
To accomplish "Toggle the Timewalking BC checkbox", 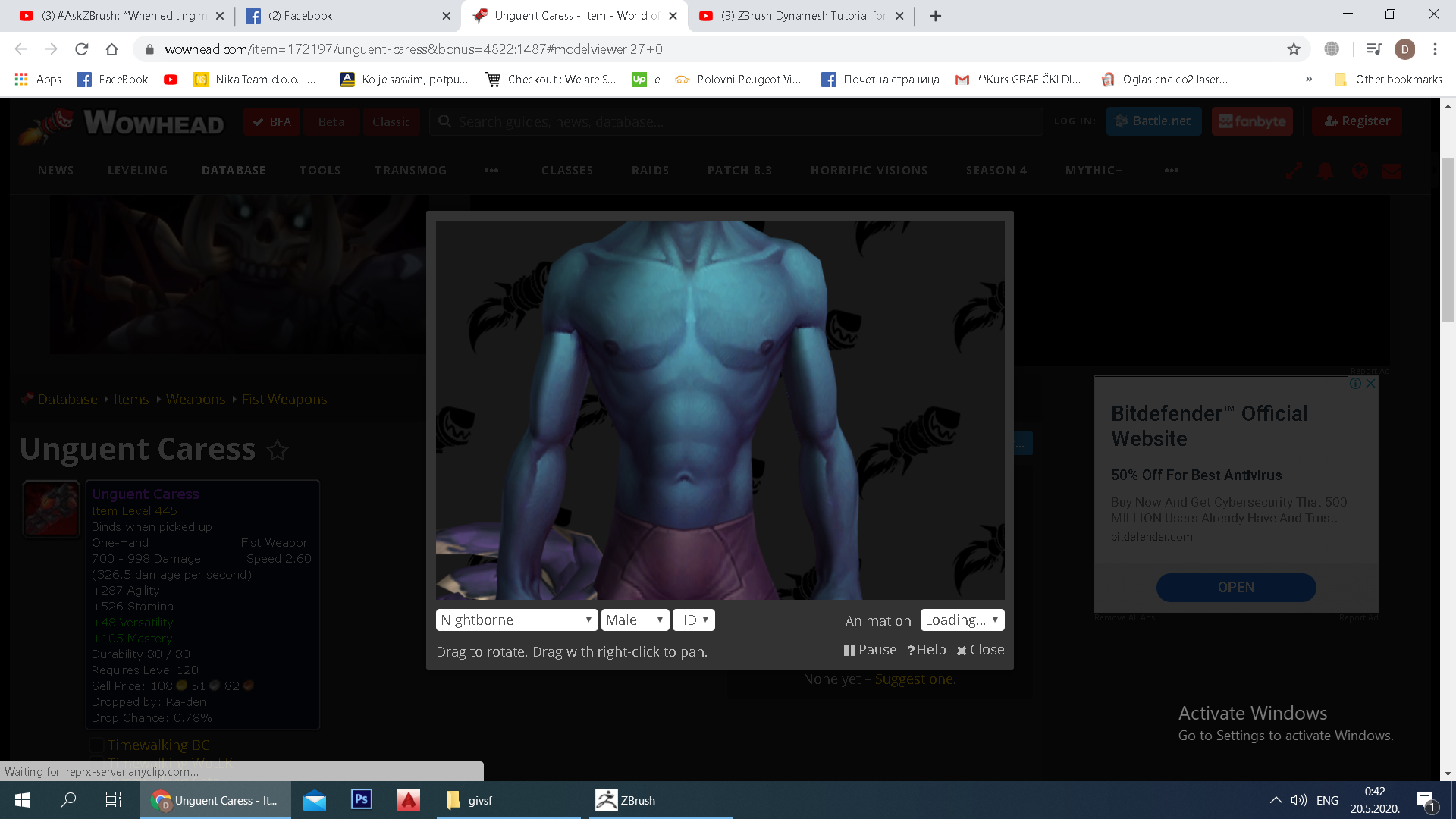I will click(97, 745).
